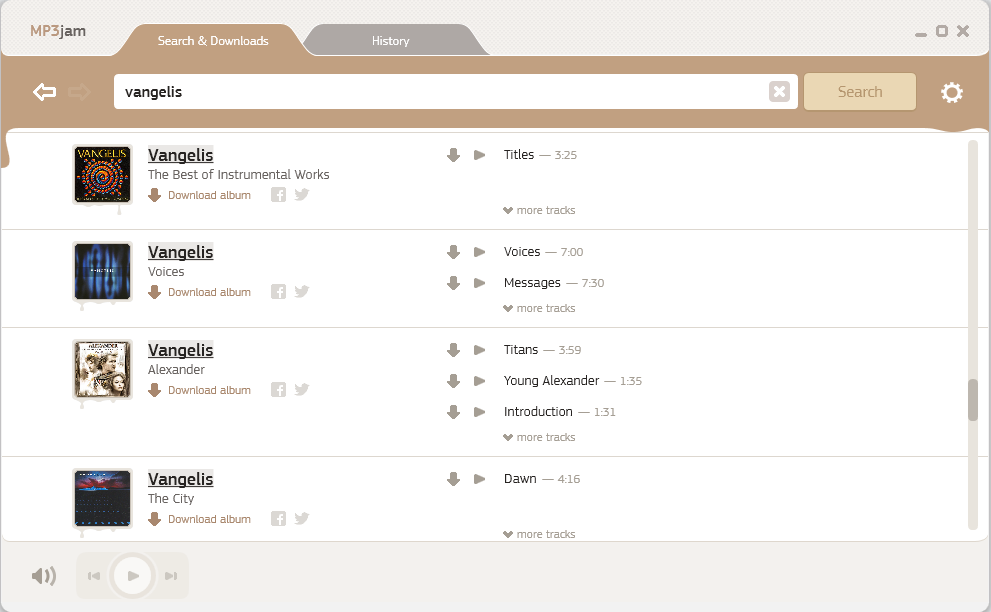Download the Introduction track
Viewport: 991px width, 612px height.
point(453,412)
